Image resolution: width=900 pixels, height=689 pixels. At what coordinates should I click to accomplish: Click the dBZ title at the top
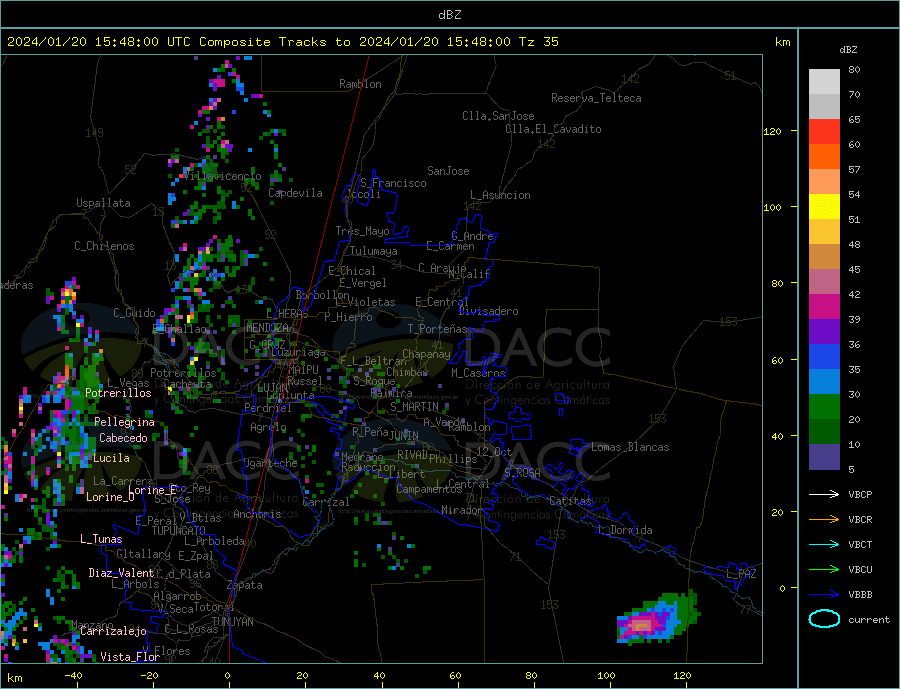tap(449, 15)
